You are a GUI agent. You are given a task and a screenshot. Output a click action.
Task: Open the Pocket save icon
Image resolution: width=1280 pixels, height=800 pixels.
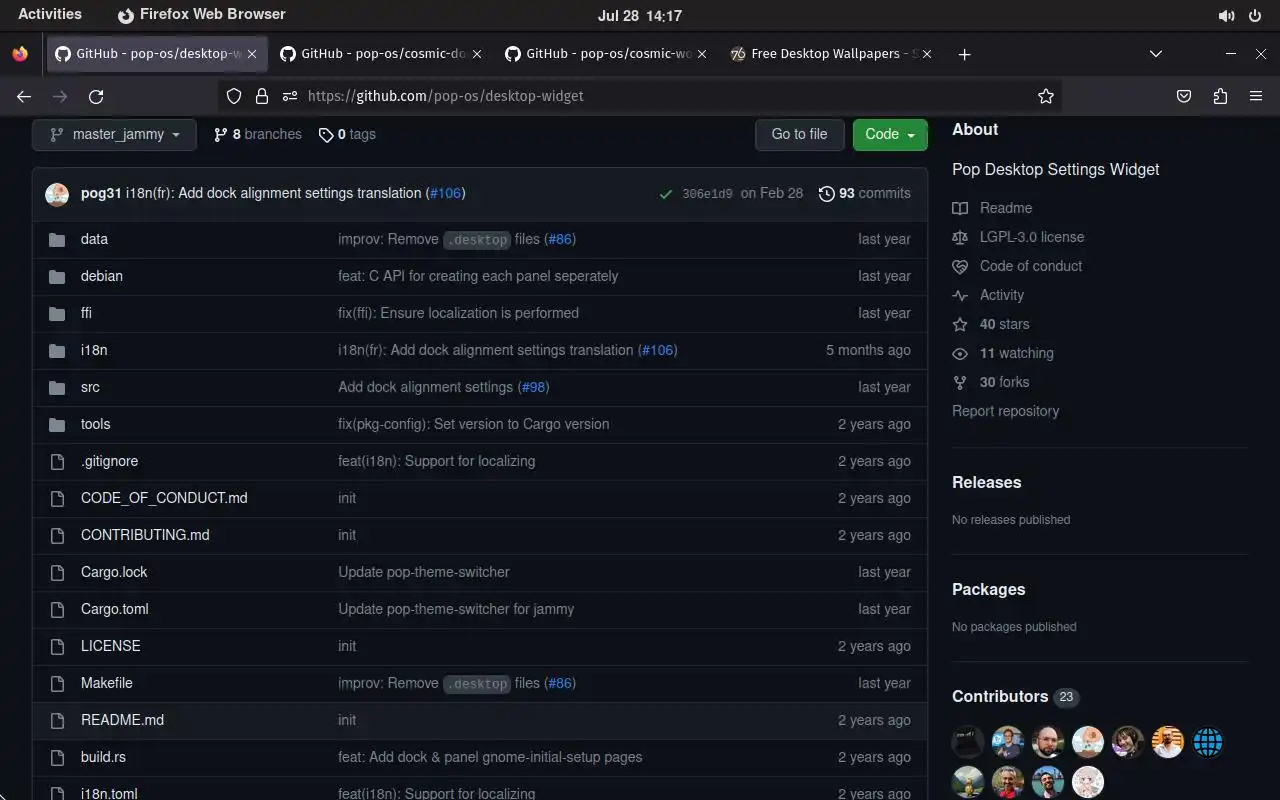click(1184, 96)
